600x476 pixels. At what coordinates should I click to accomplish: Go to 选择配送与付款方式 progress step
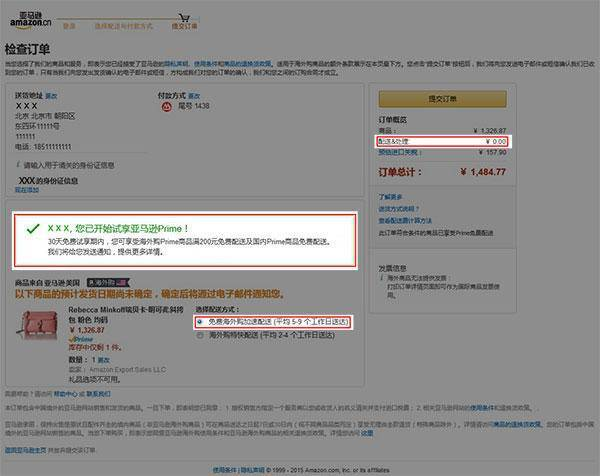[124, 26]
